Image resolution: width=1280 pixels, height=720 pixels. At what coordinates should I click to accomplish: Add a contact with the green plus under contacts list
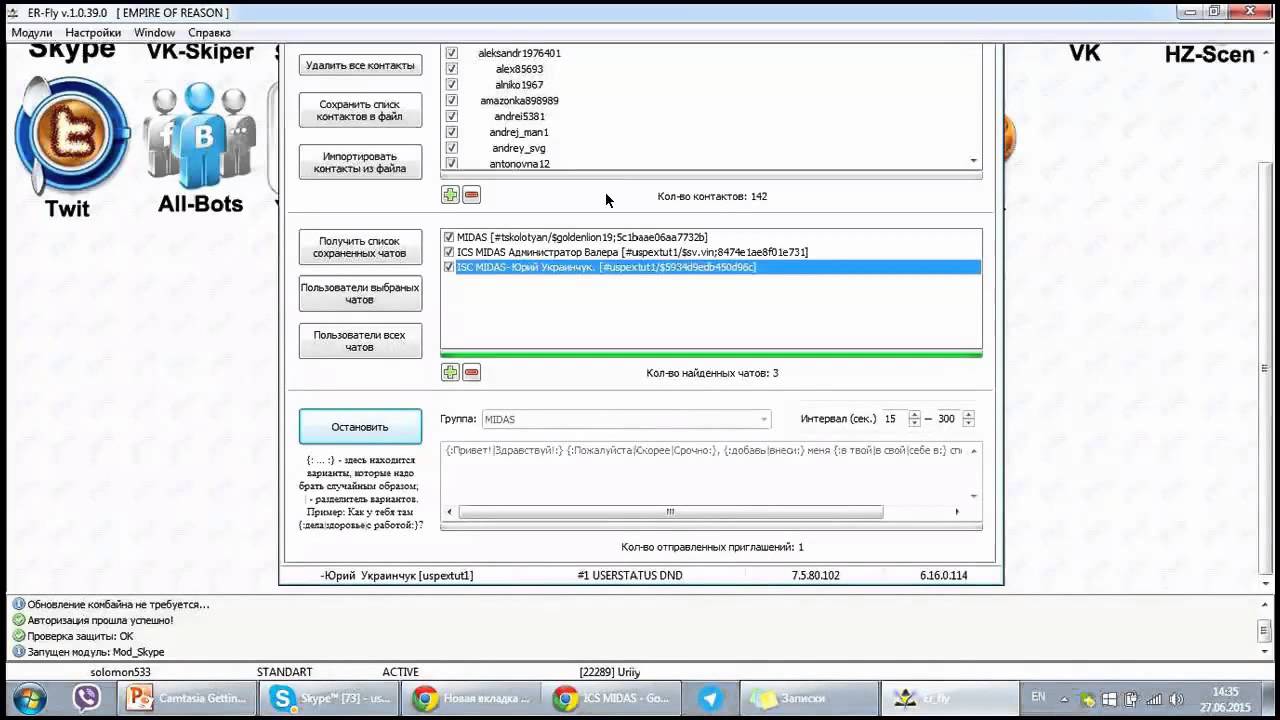click(x=450, y=195)
